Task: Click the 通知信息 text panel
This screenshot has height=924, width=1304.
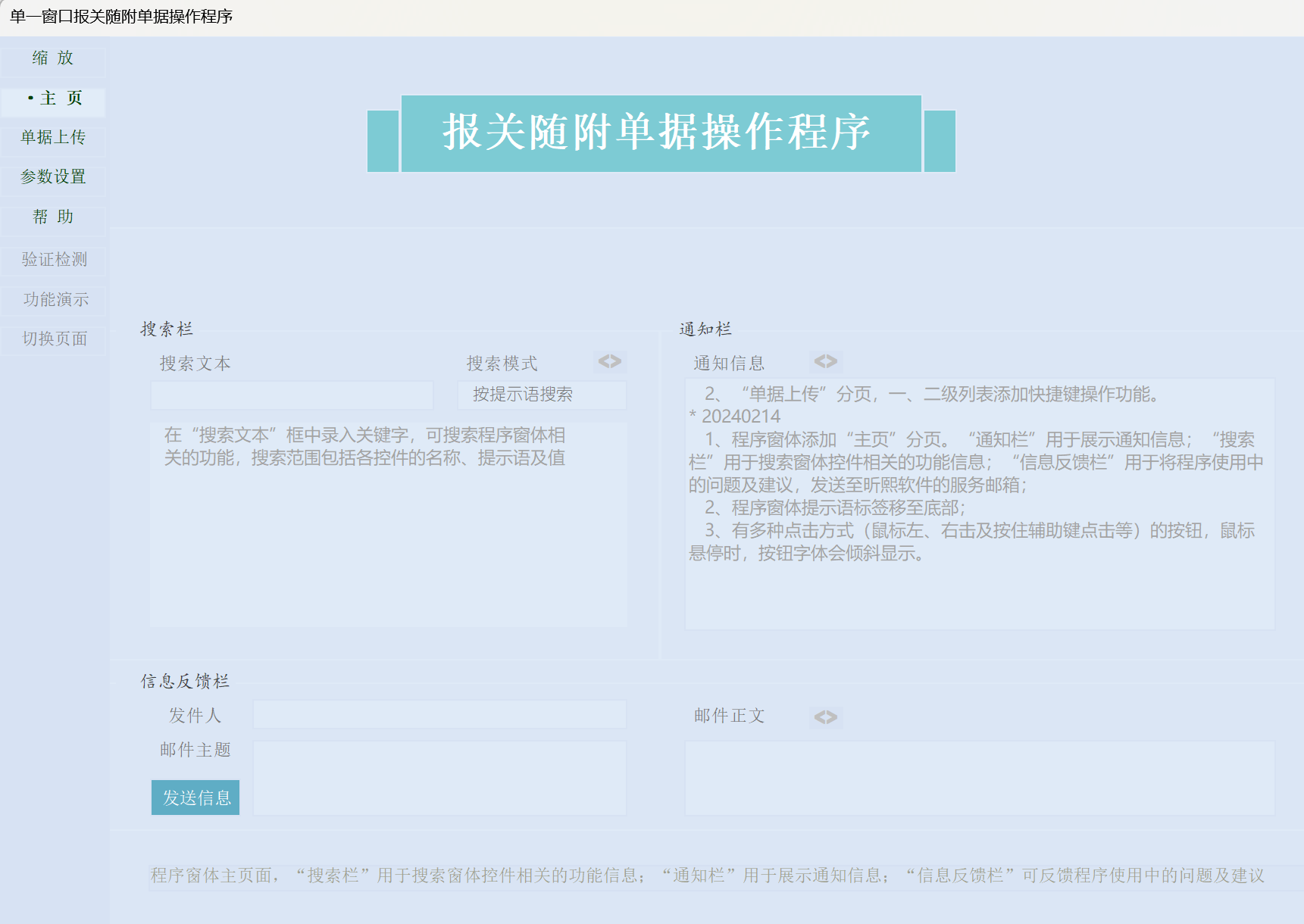Action: (979, 504)
